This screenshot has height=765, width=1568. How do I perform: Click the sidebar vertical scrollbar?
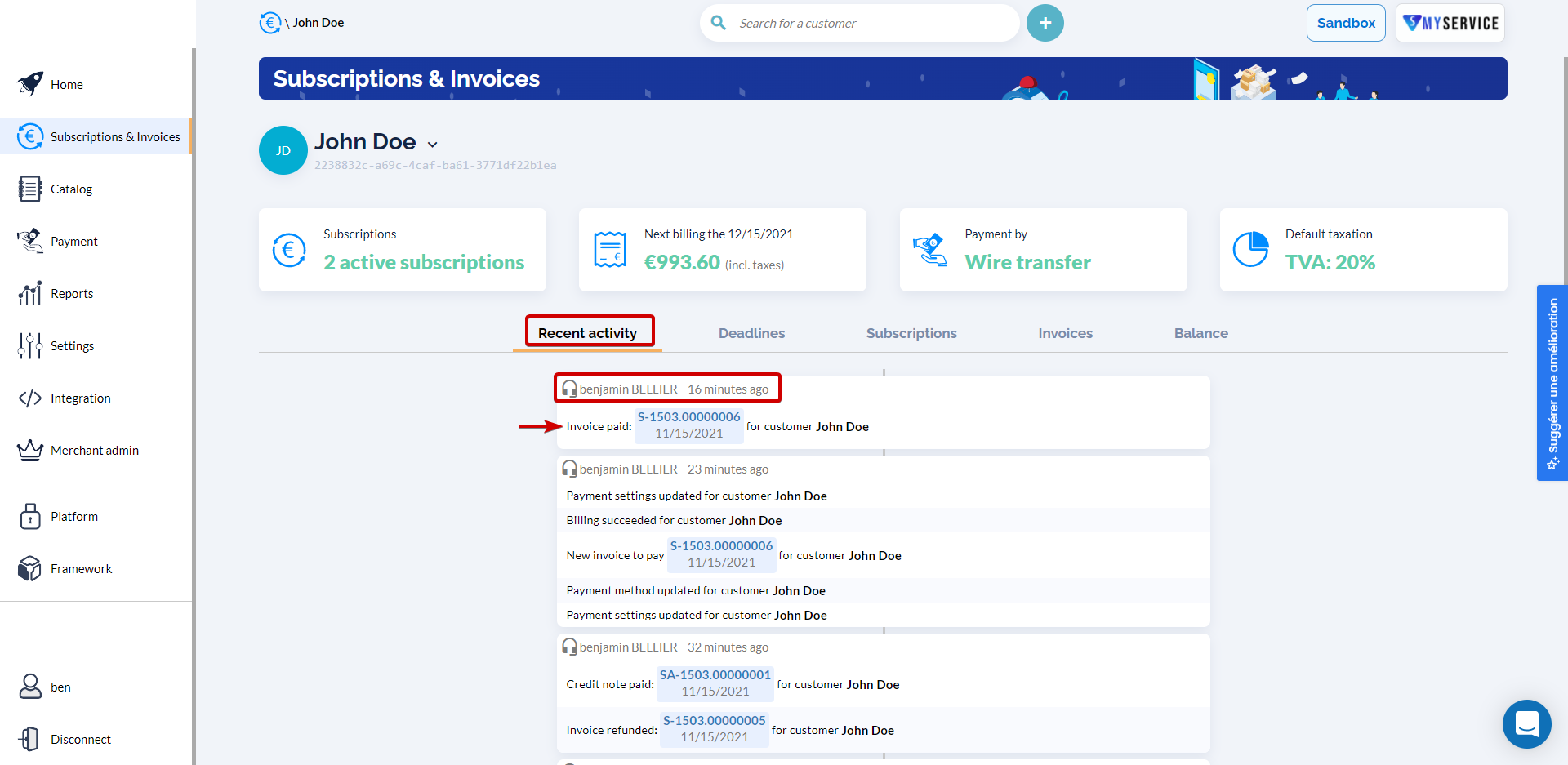pyautogui.click(x=194, y=407)
